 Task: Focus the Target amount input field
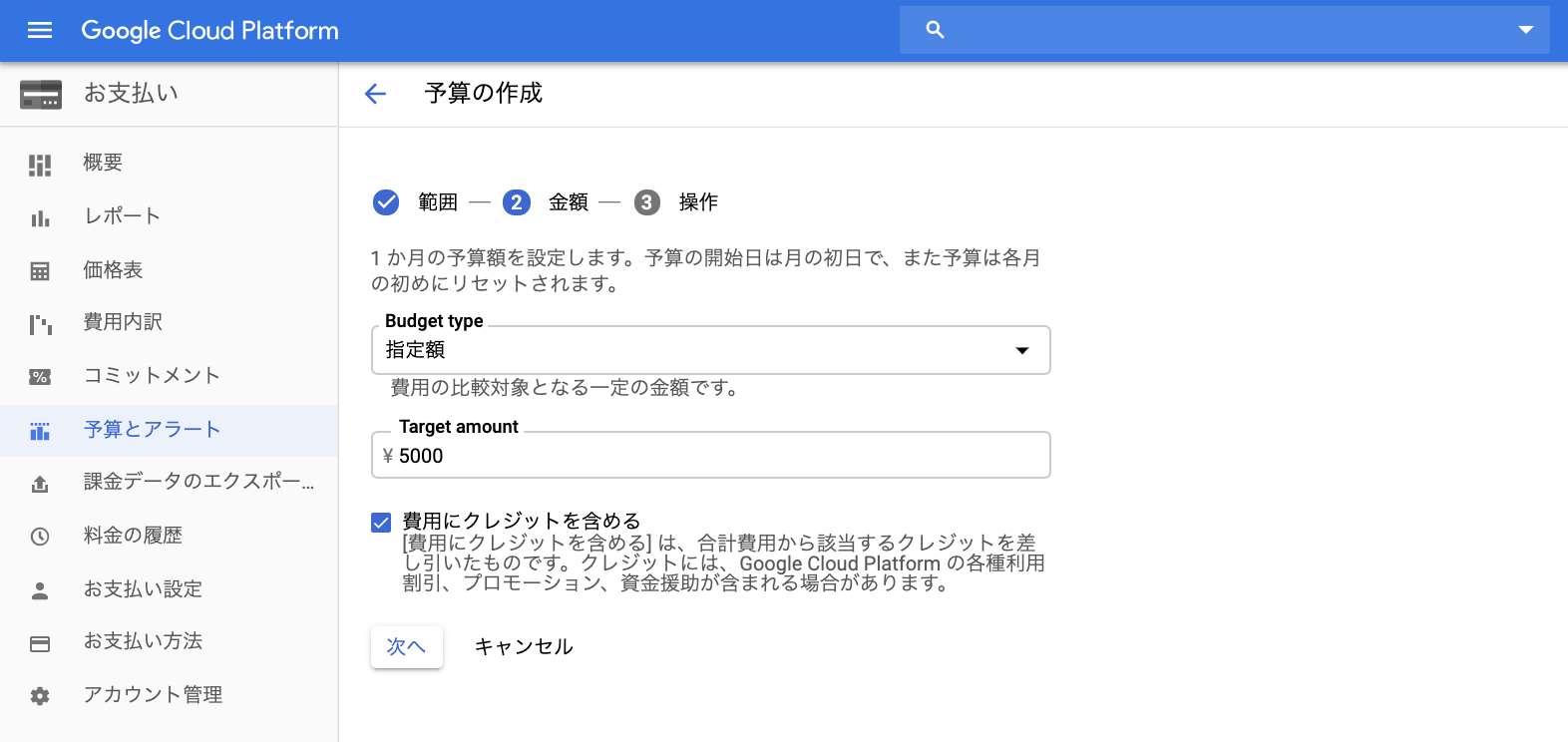coord(710,455)
